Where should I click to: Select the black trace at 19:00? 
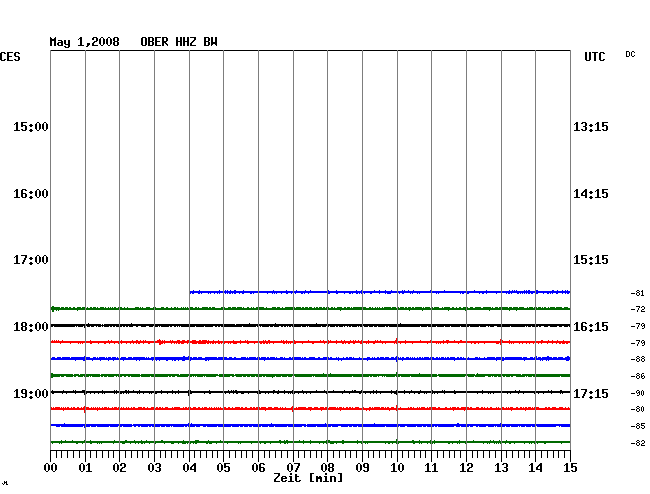click(x=310, y=392)
